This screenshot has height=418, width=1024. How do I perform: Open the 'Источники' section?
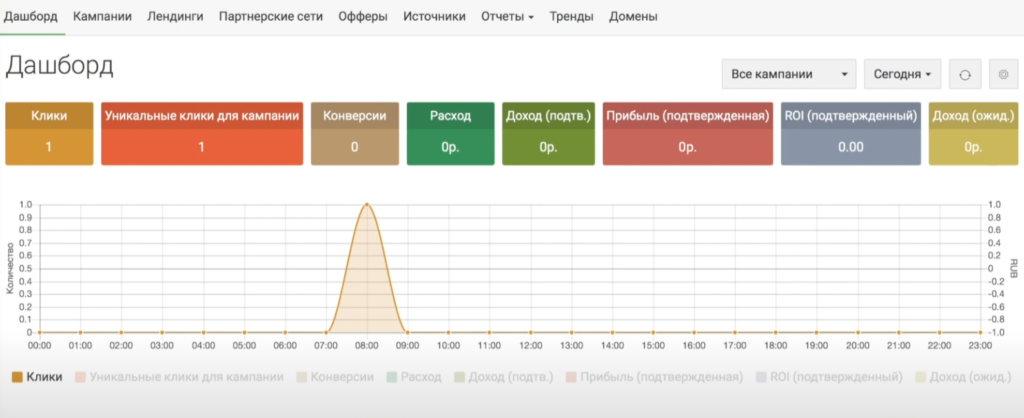click(434, 17)
